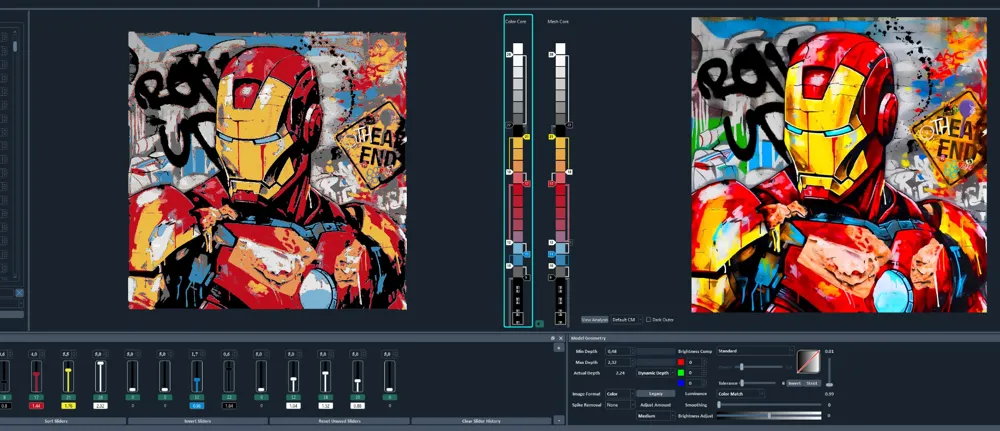Click yellow marker 21 on Color Core

click(x=527, y=136)
